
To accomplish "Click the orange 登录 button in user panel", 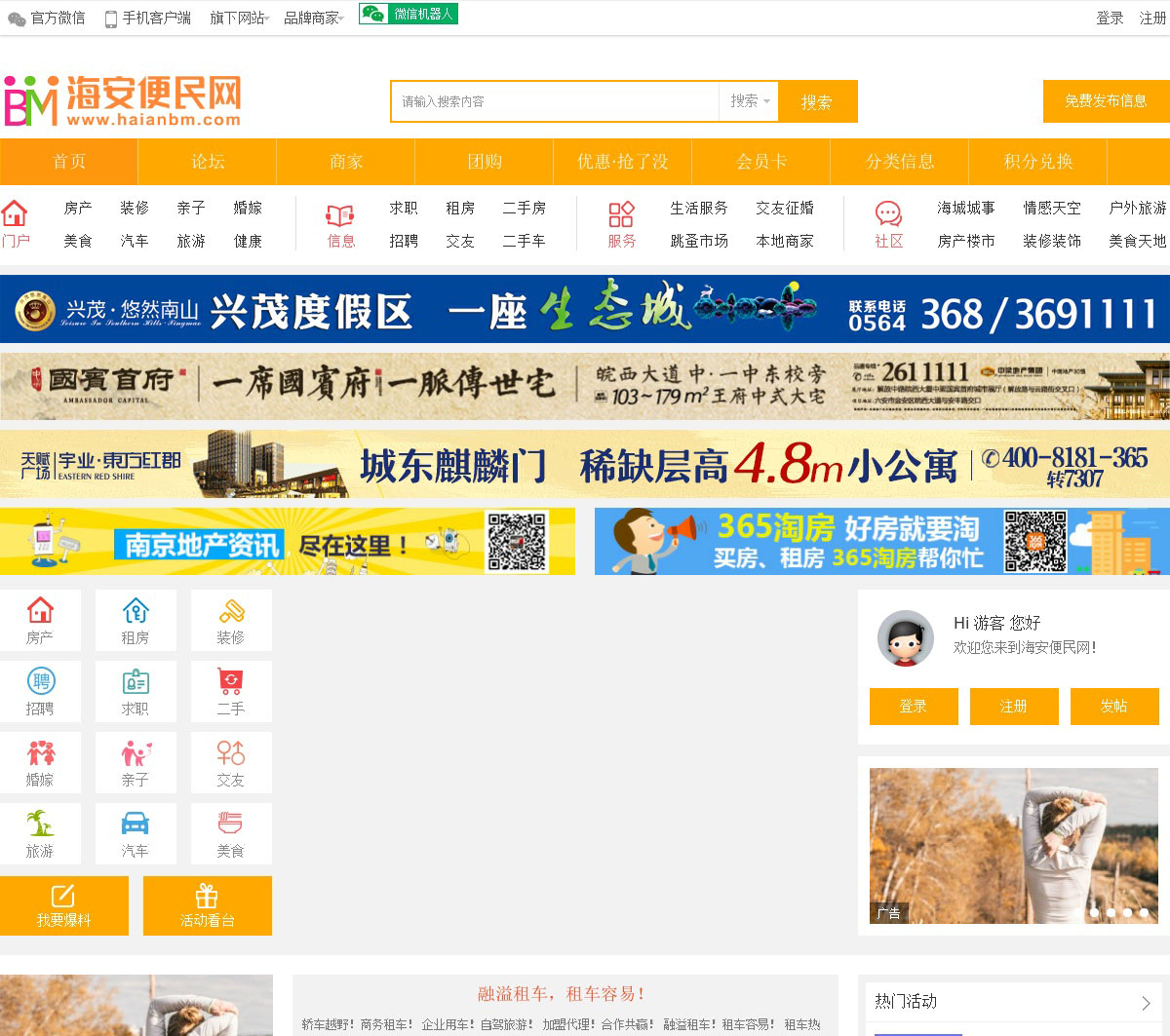I will (x=914, y=707).
